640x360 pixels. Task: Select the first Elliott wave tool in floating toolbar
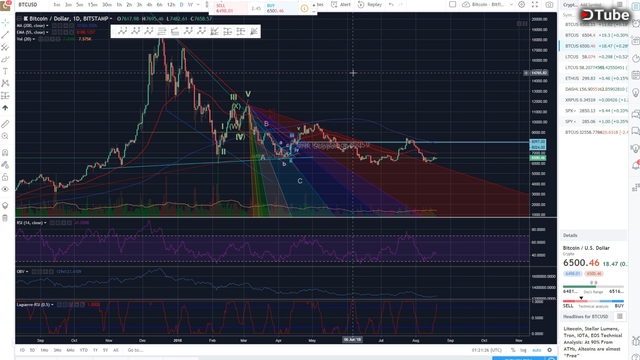click(x=122, y=31)
